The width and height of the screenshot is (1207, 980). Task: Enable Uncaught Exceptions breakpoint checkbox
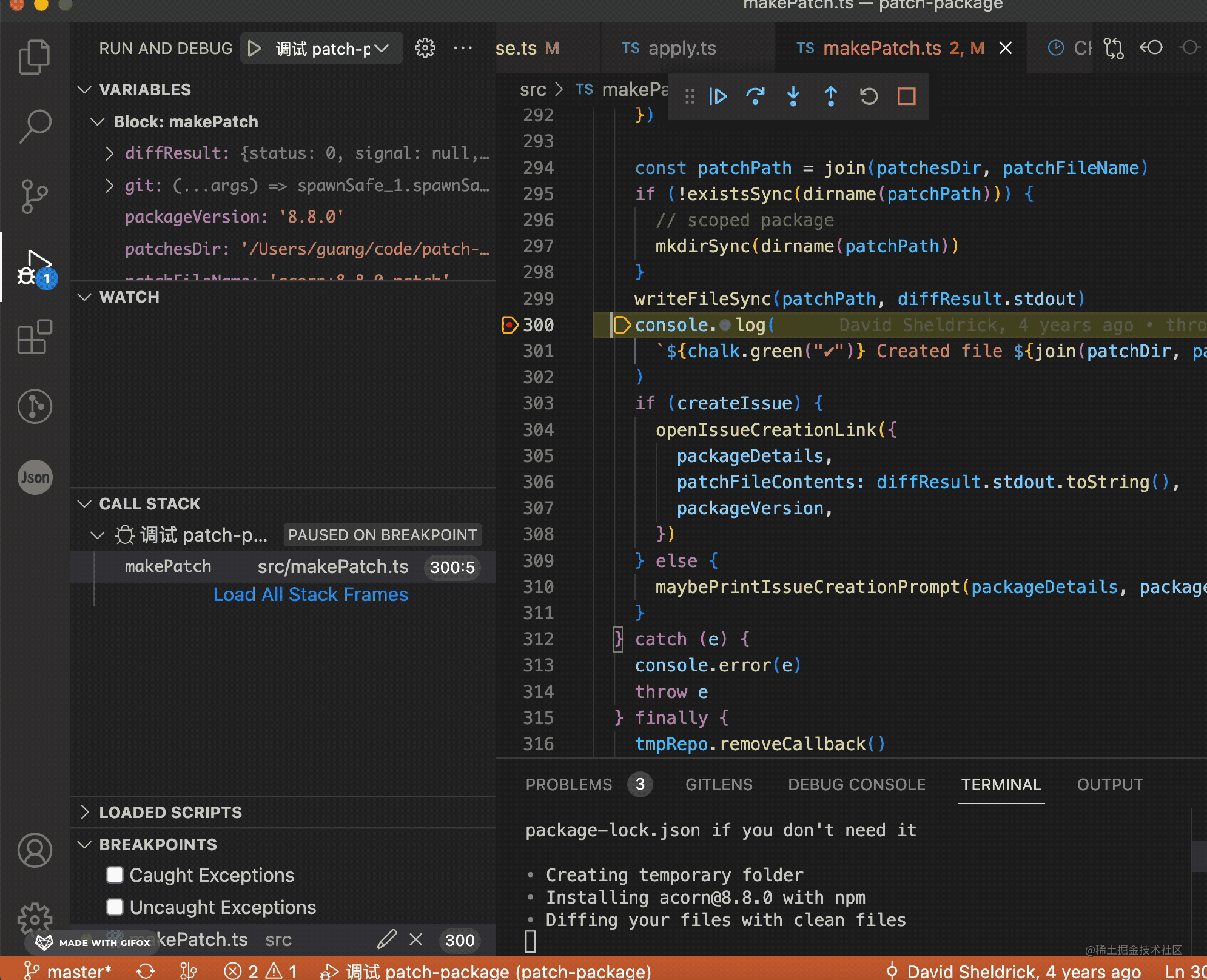pyautogui.click(x=115, y=907)
